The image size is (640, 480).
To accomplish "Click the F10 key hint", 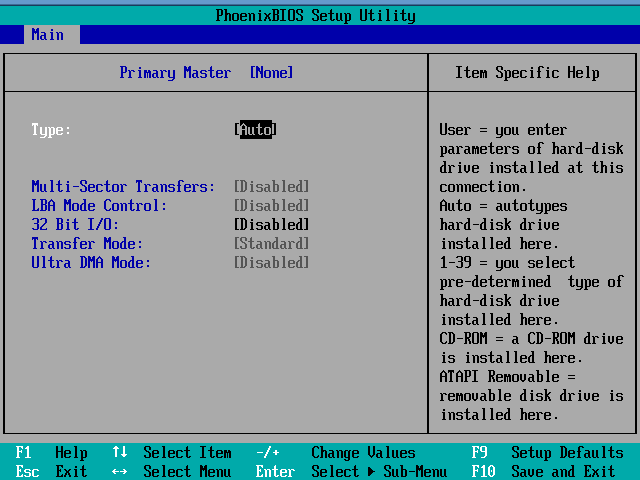I will click(483, 471).
